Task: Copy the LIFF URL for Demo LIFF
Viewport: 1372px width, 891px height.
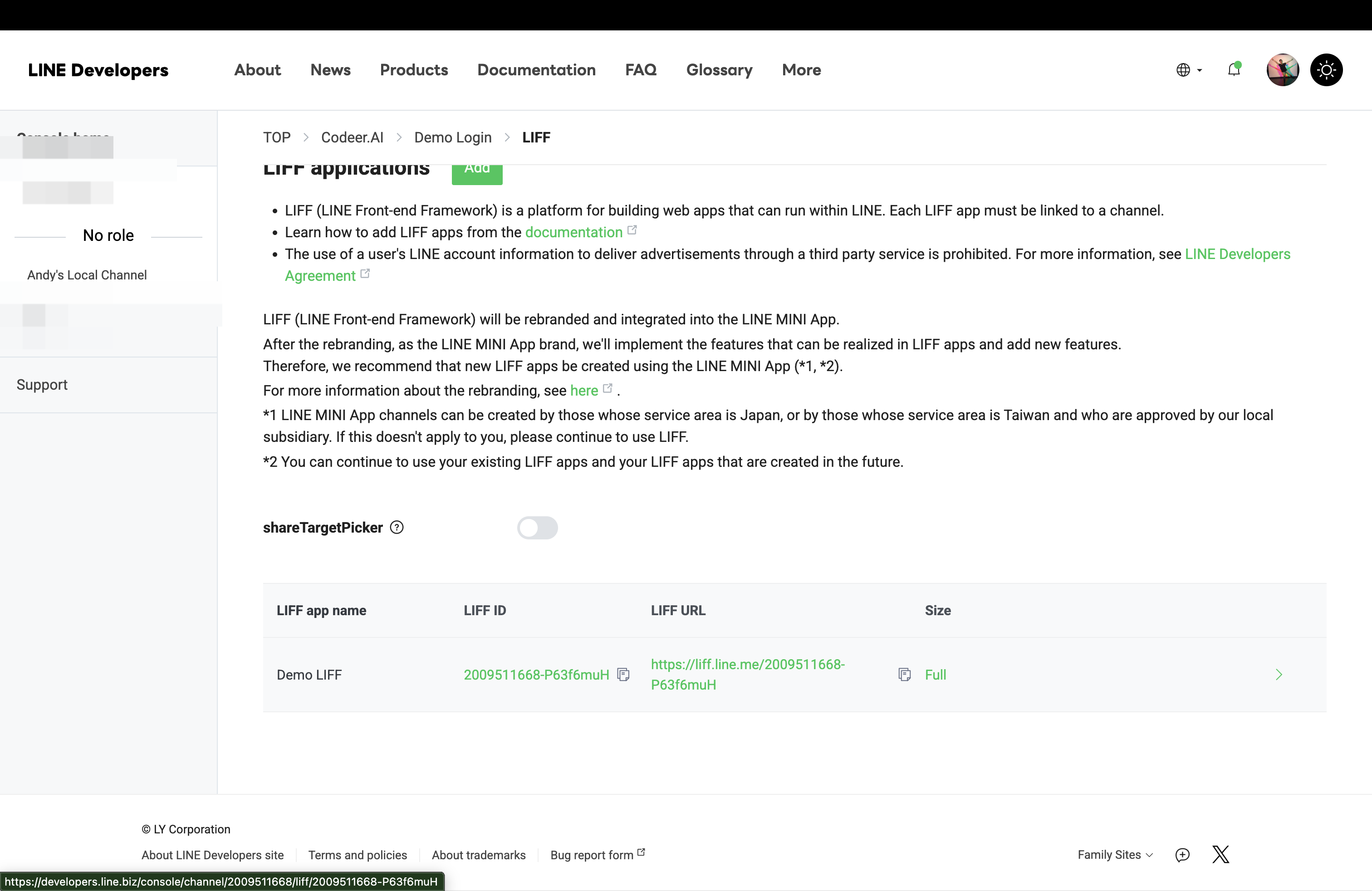Action: click(x=748, y=674)
